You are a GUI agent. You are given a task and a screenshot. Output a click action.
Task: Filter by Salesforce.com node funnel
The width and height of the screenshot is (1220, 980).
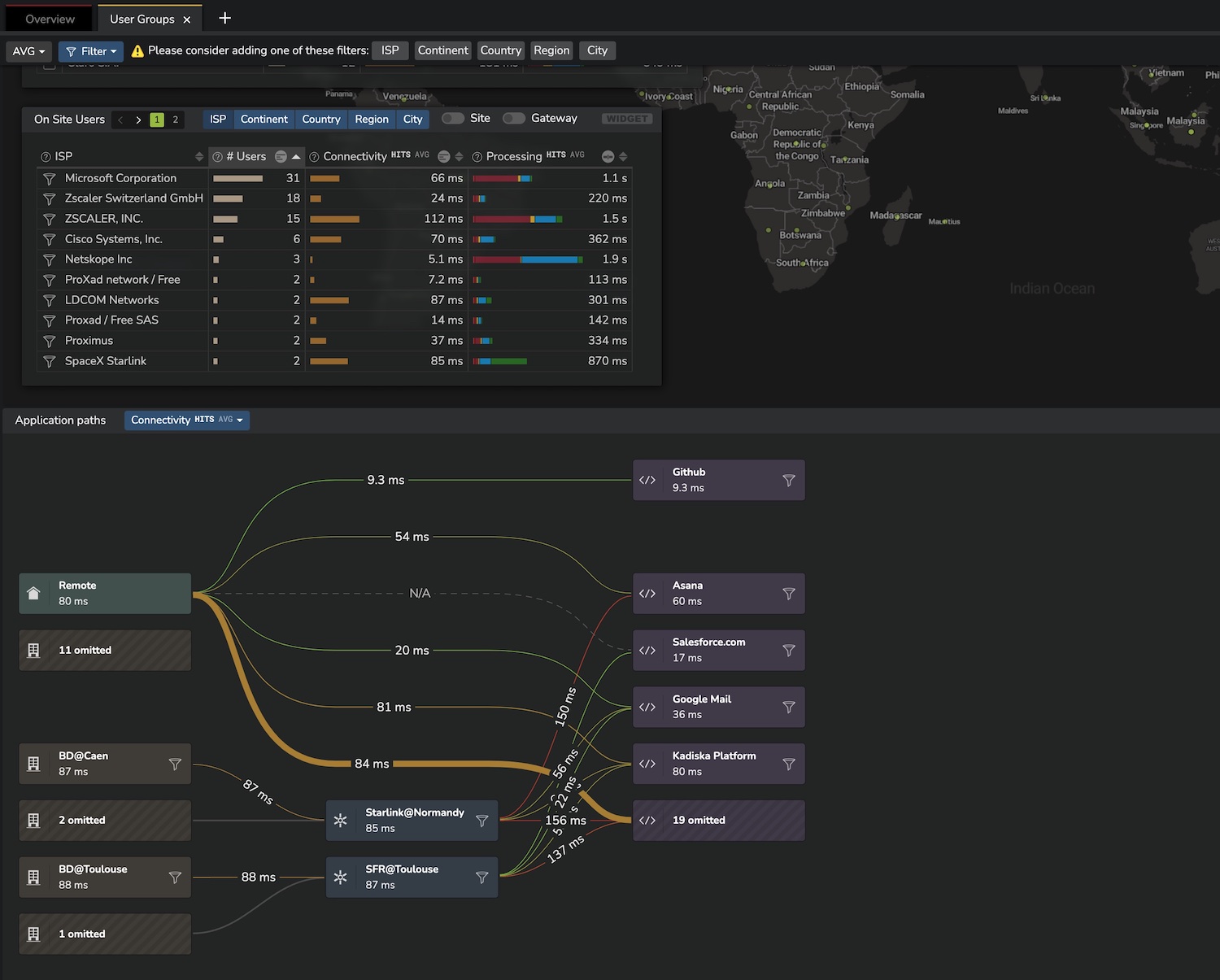pyautogui.click(x=789, y=651)
